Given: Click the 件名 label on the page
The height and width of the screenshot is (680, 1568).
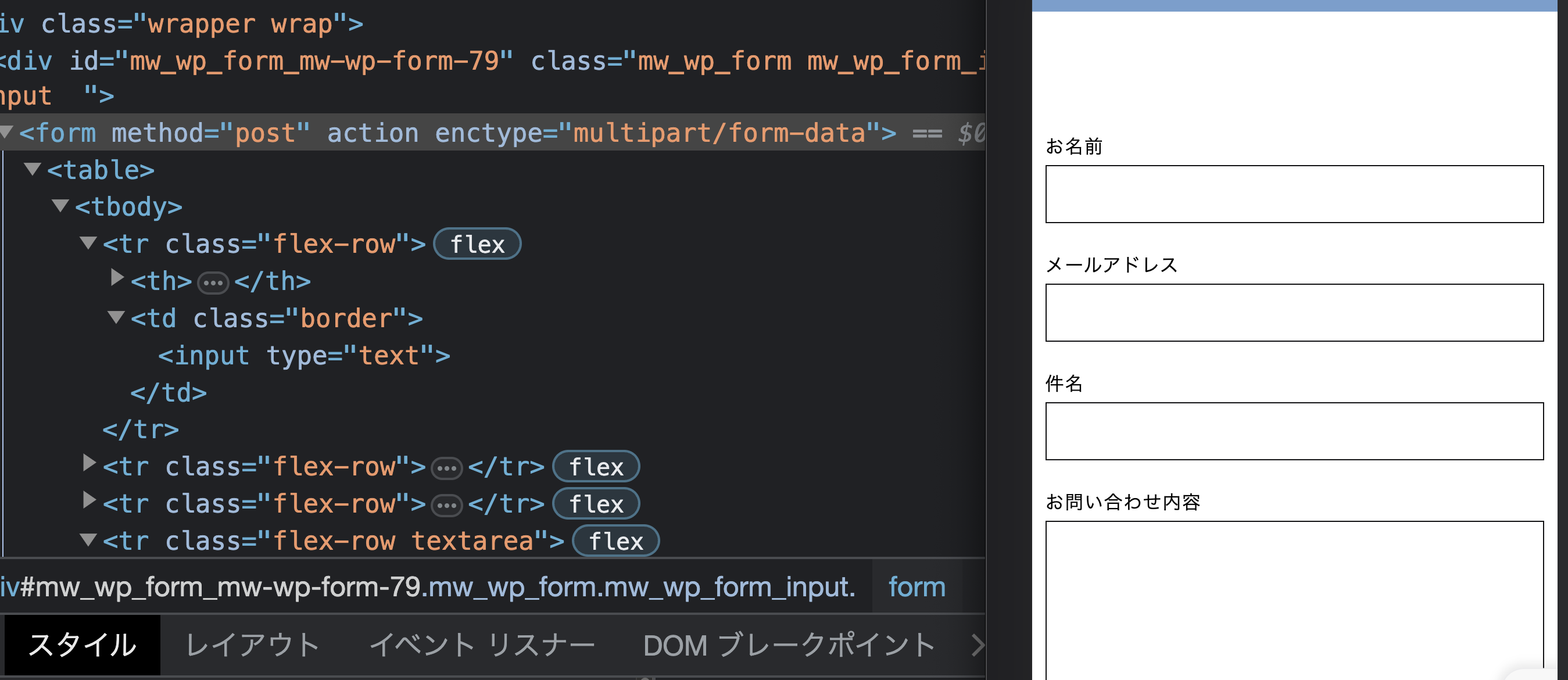Looking at the screenshot, I should click(x=1064, y=384).
